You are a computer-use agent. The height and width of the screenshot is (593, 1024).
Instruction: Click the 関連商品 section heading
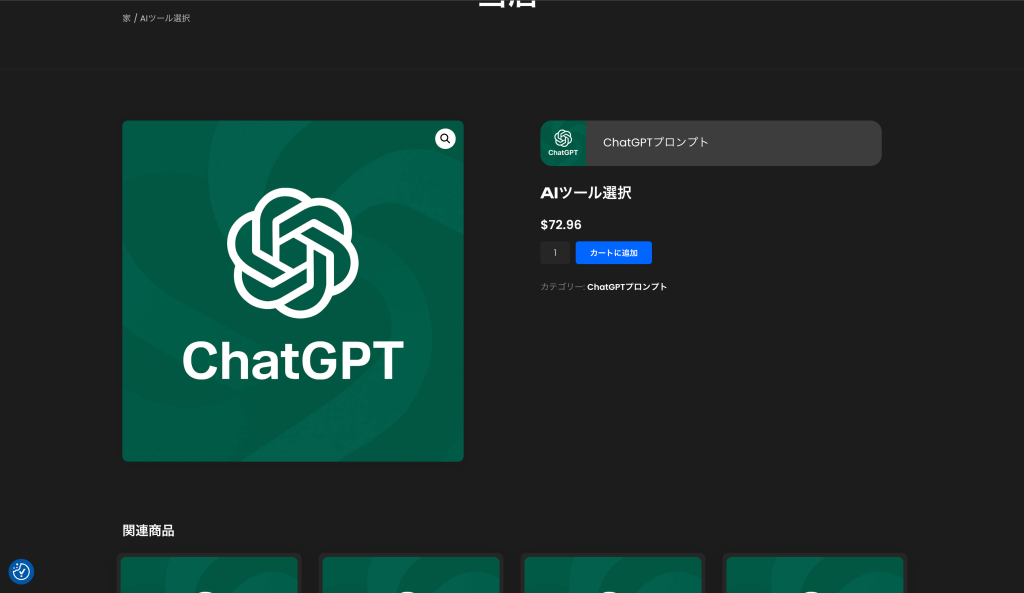[x=148, y=531]
